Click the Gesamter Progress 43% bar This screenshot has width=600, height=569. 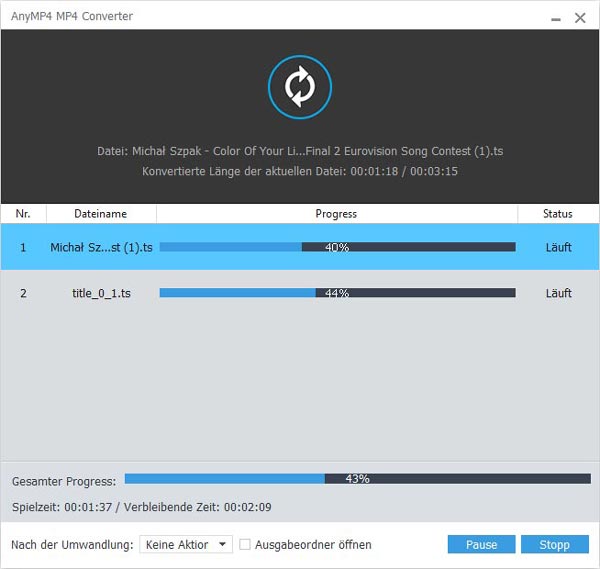pyautogui.click(x=357, y=479)
